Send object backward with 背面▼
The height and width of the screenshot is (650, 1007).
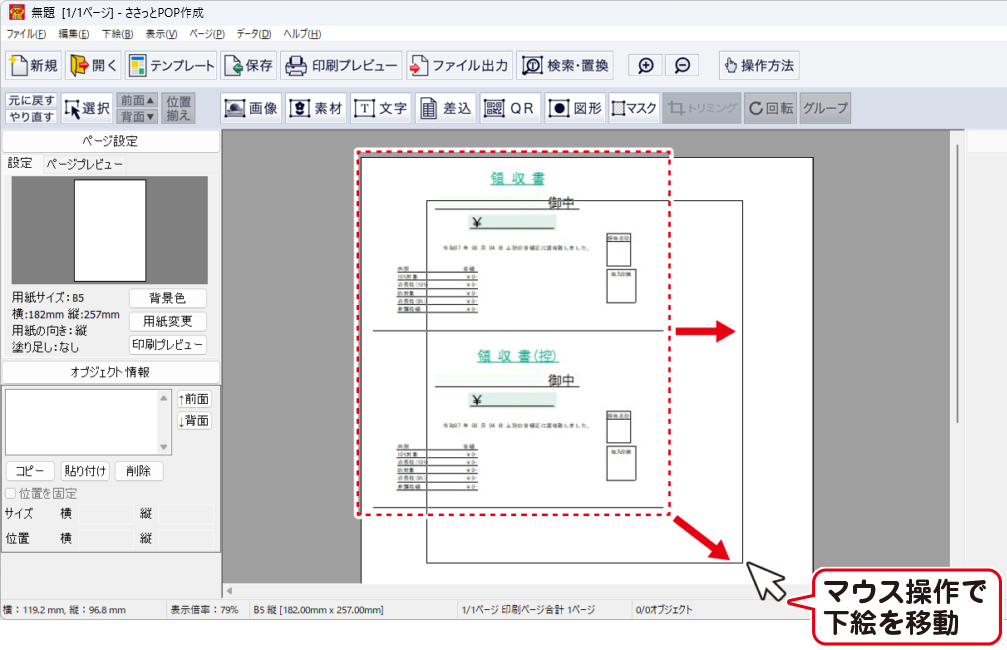point(138,116)
